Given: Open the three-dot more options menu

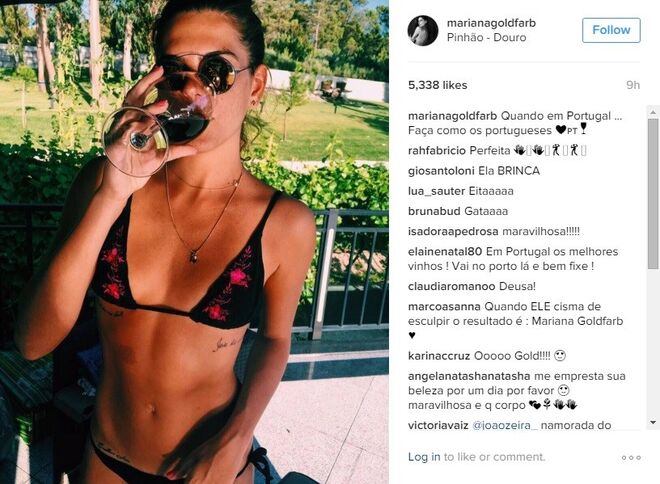Looking at the screenshot, I should coord(631,457).
